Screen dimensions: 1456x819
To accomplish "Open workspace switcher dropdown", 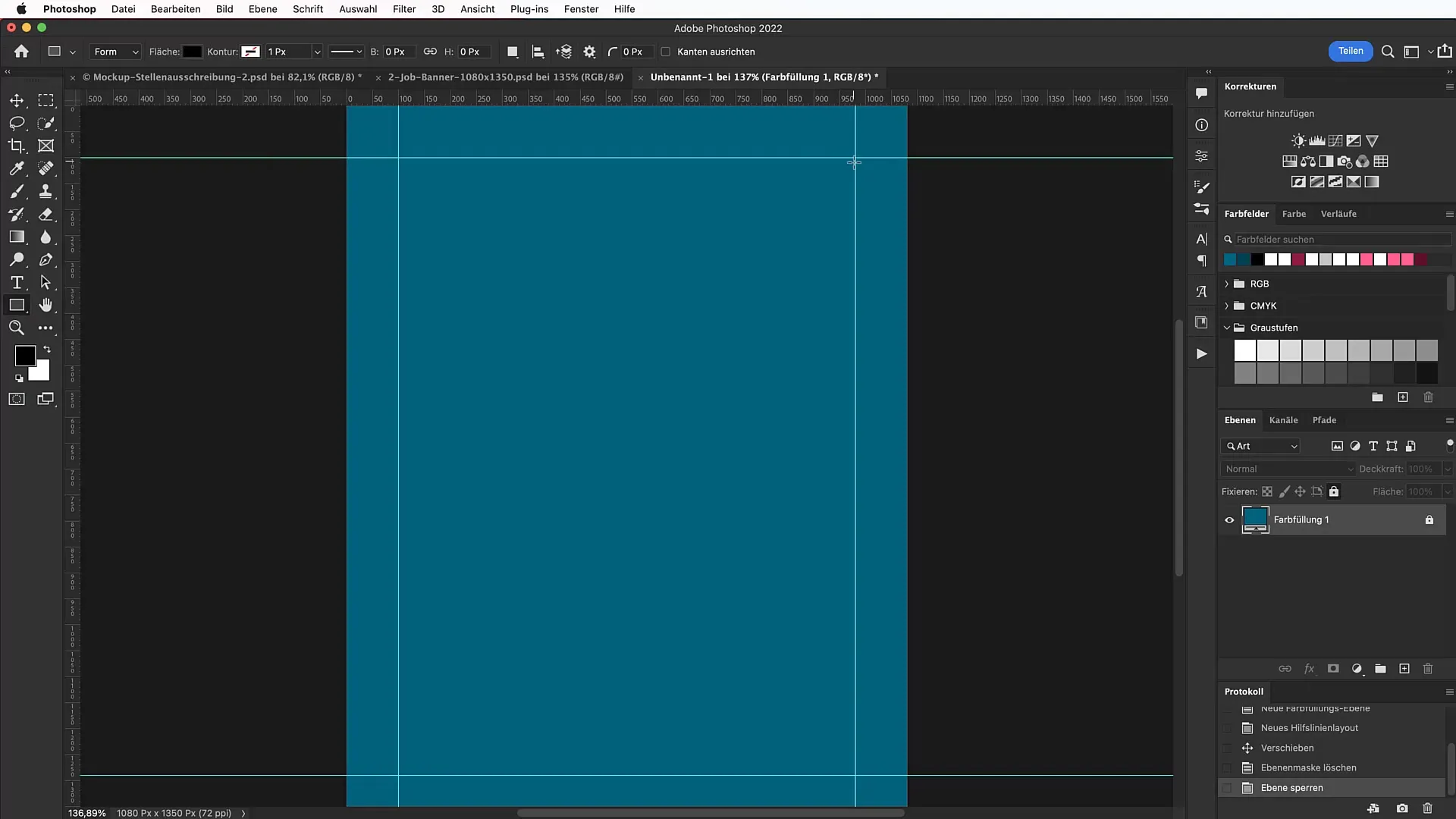I will point(1417,52).
